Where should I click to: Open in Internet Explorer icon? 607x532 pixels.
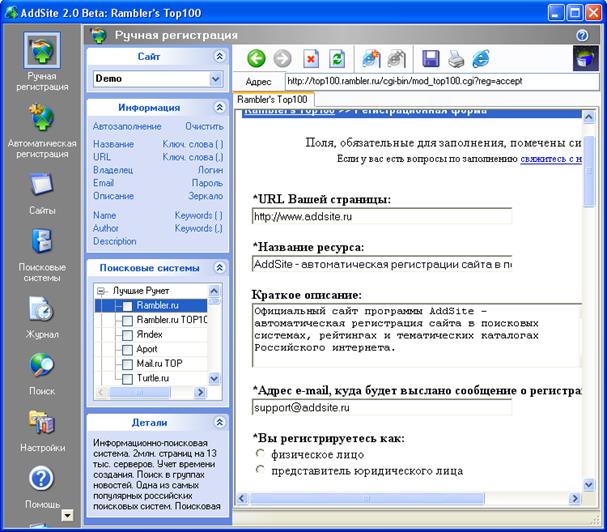pos(481,59)
